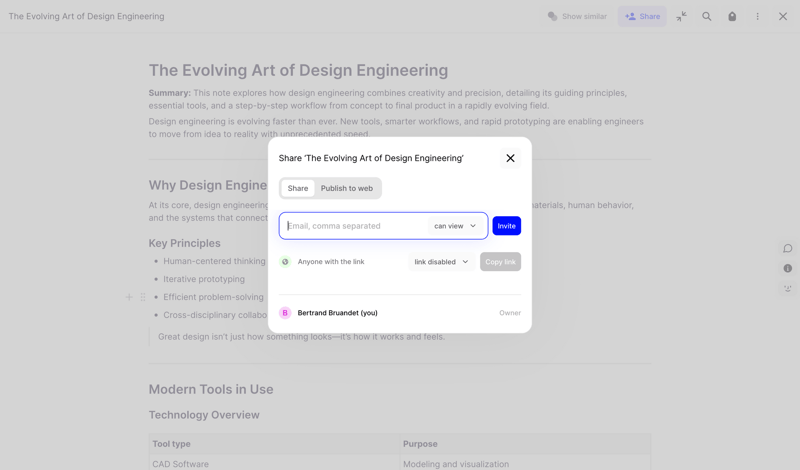Click the plus icon beside the bullet item
Image resolution: width=800 pixels, height=470 pixels.
[129, 297]
